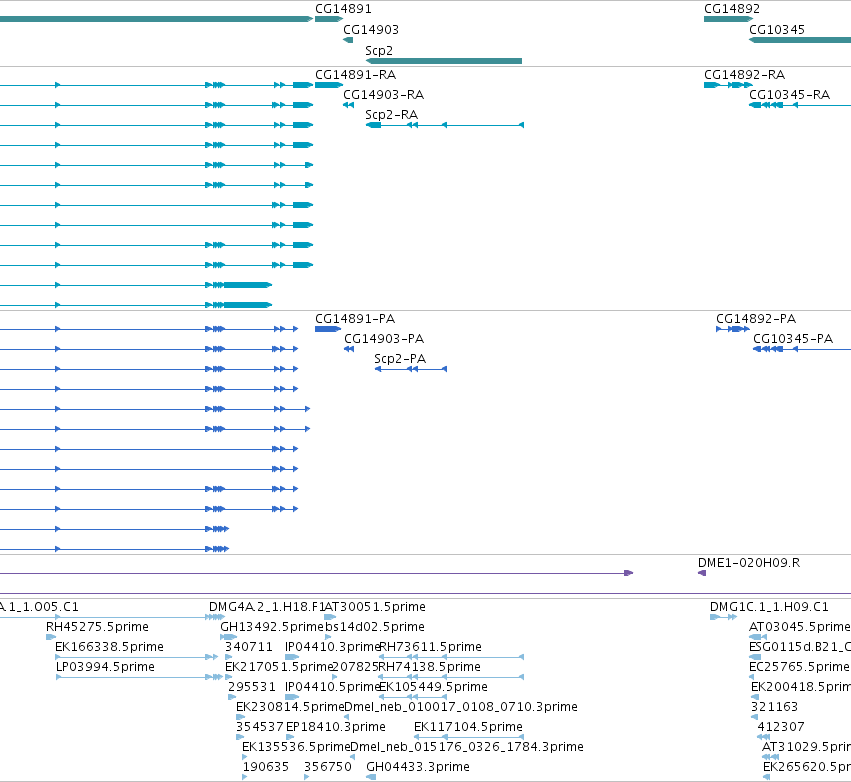Click the EK105449.5prime label
The height and width of the screenshot is (782, 851).
(434, 687)
